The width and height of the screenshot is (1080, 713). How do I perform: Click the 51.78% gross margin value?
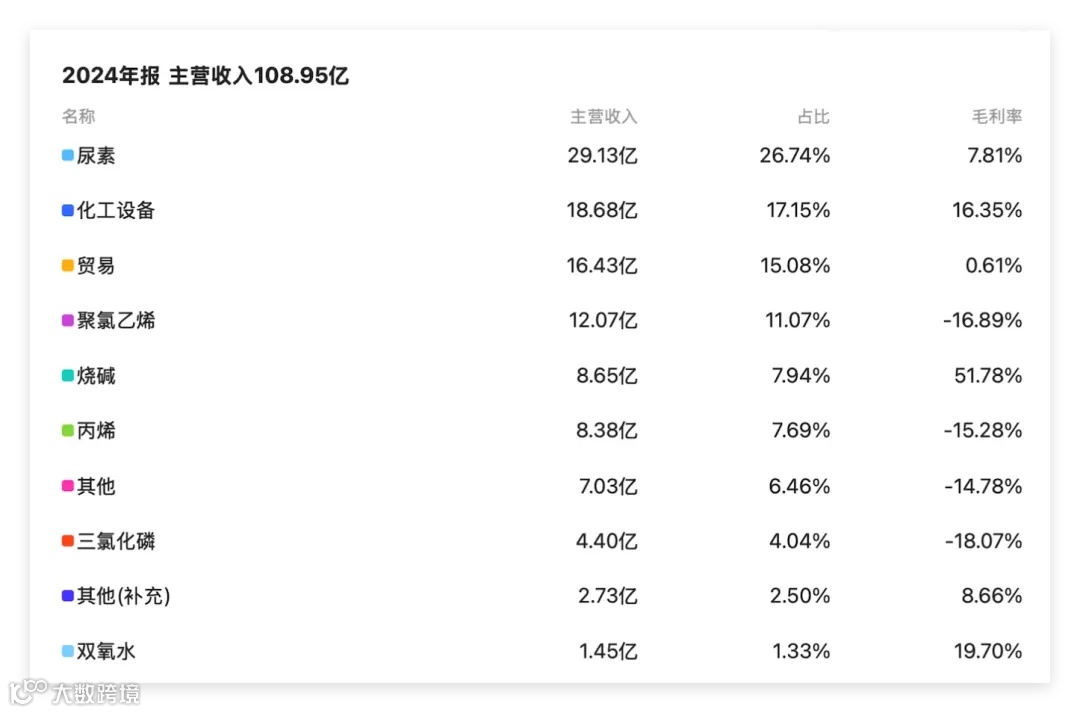click(988, 375)
